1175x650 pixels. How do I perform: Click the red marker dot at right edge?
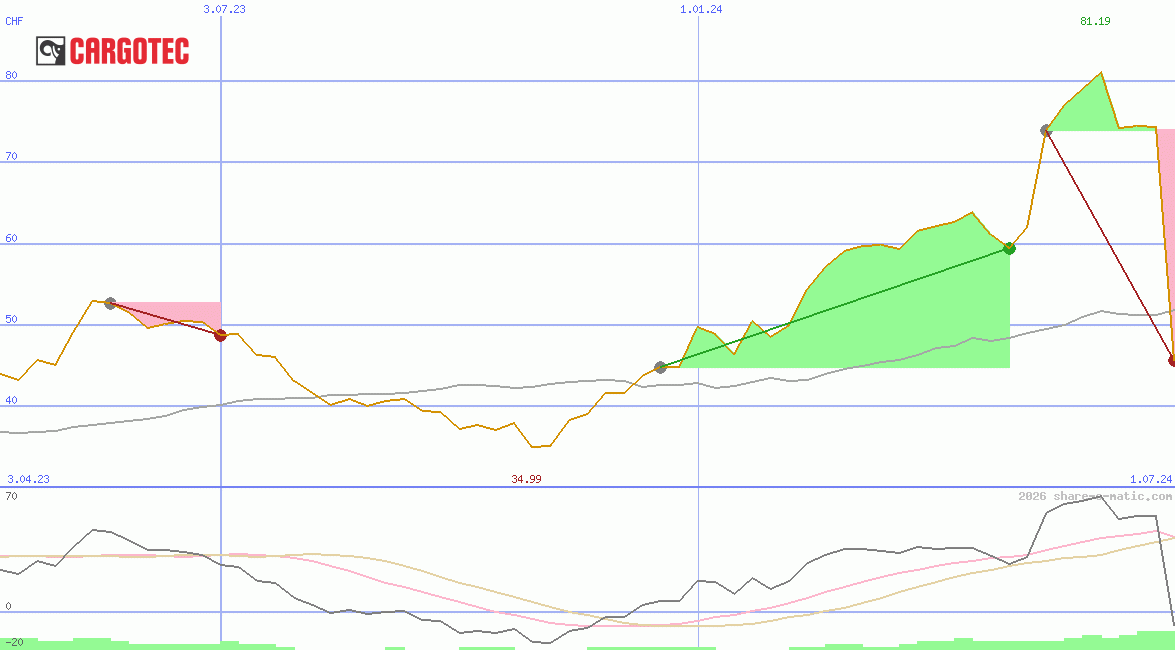coord(1172,360)
